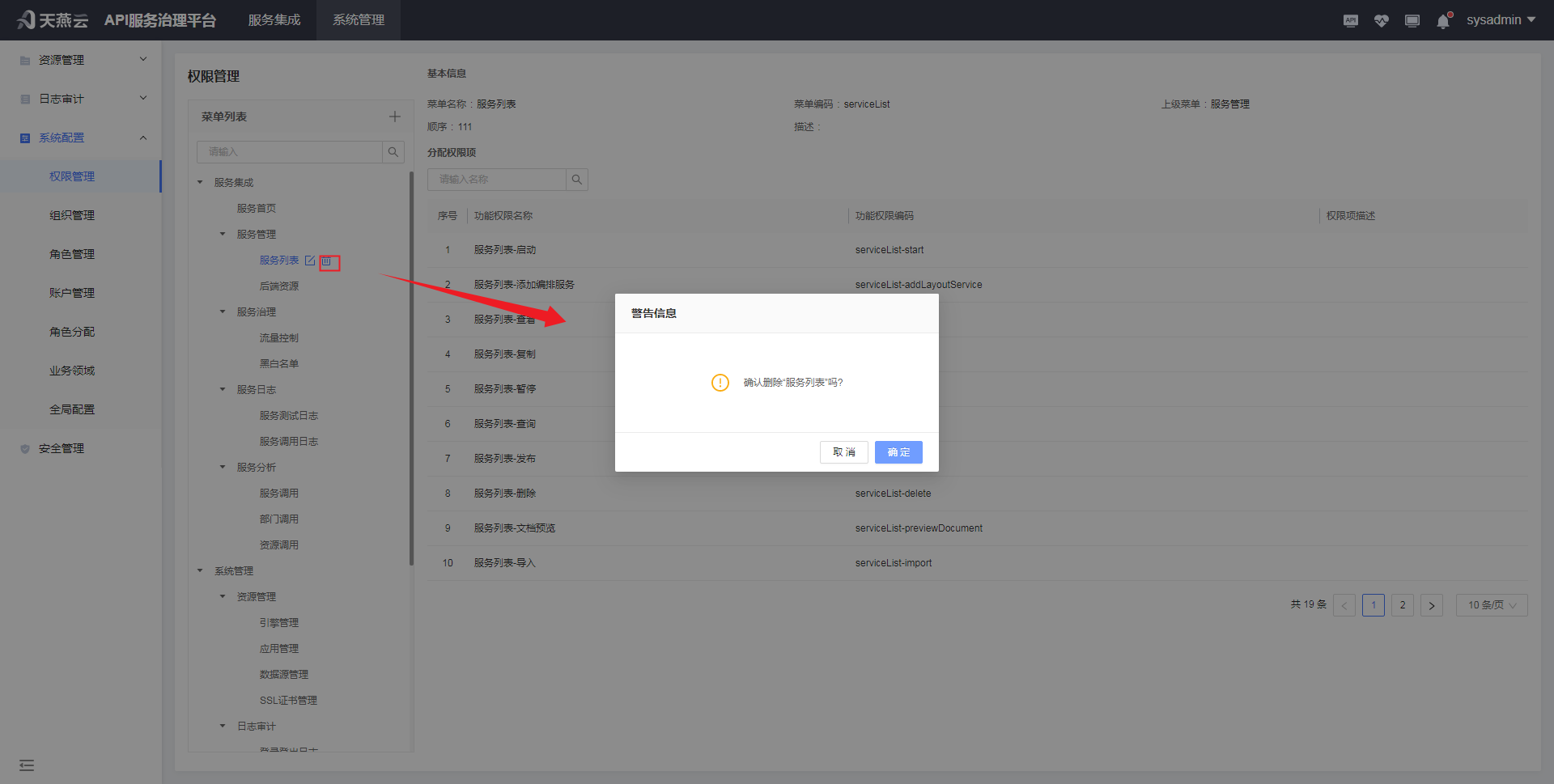1554x784 pixels.
Task: Open the 10 条/页 page size dropdown
Action: (1491, 605)
